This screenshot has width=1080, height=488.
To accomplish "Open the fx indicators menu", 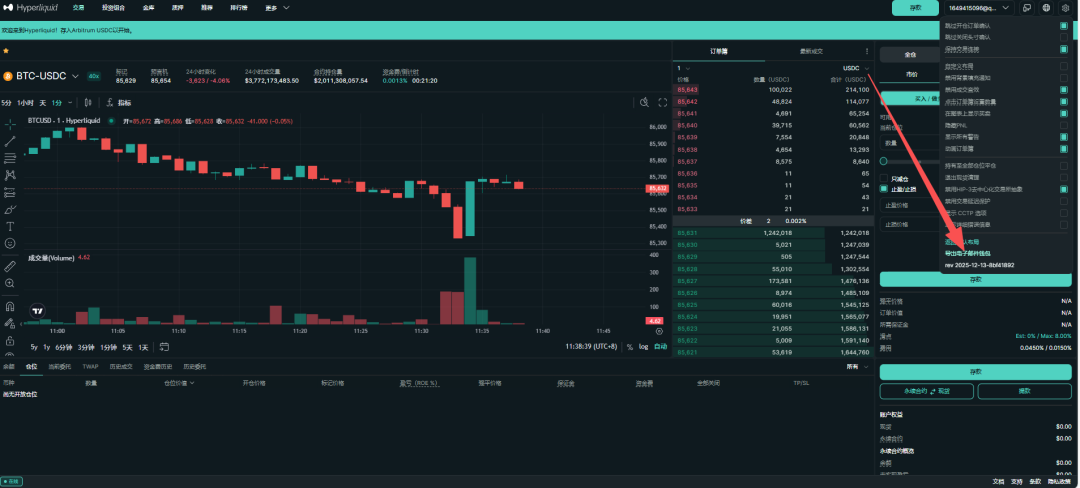I will [119, 103].
